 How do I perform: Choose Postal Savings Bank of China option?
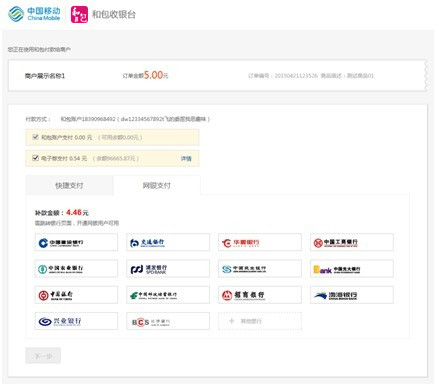(x=168, y=295)
